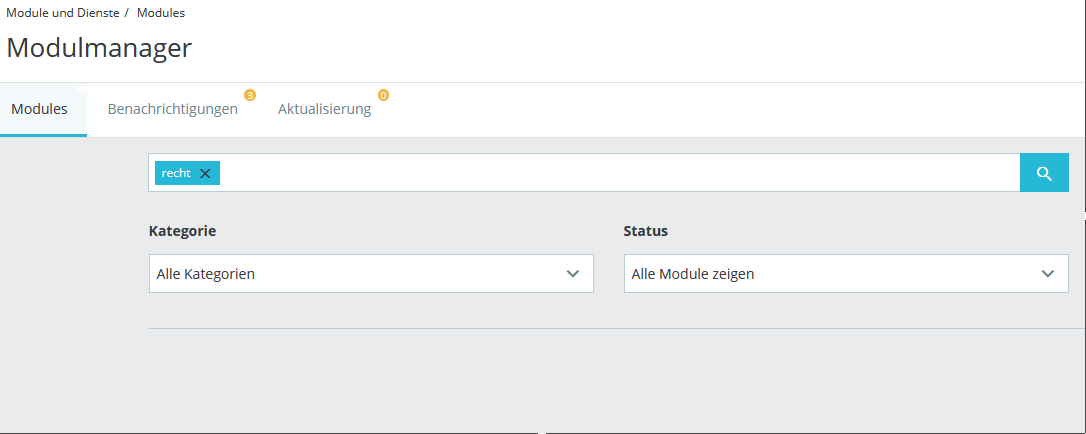Image resolution: width=1086 pixels, height=434 pixels.
Task: Click the Modulmanager page heading
Action: (99, 47)
